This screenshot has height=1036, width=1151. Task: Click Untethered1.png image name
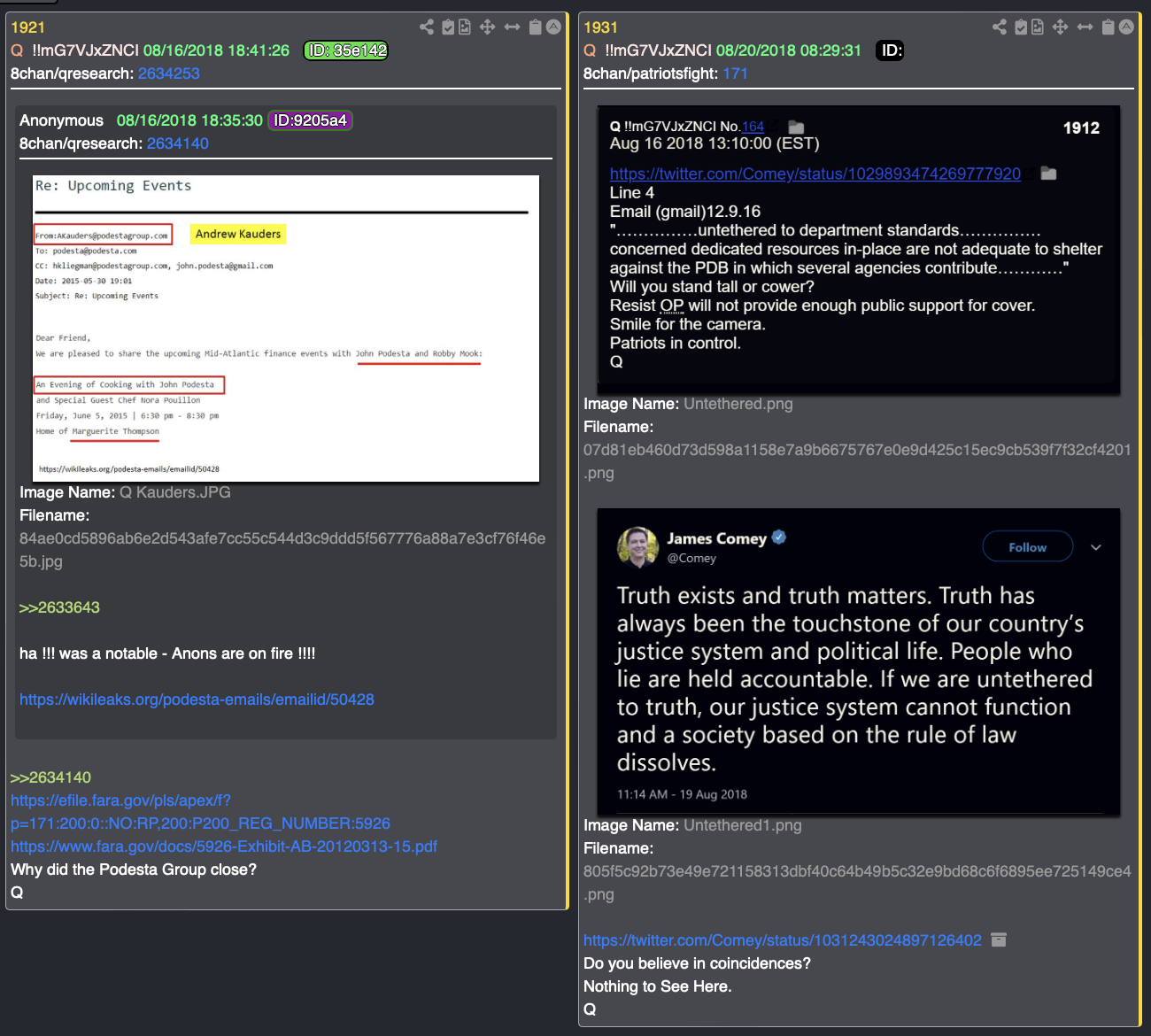[743, 825]
